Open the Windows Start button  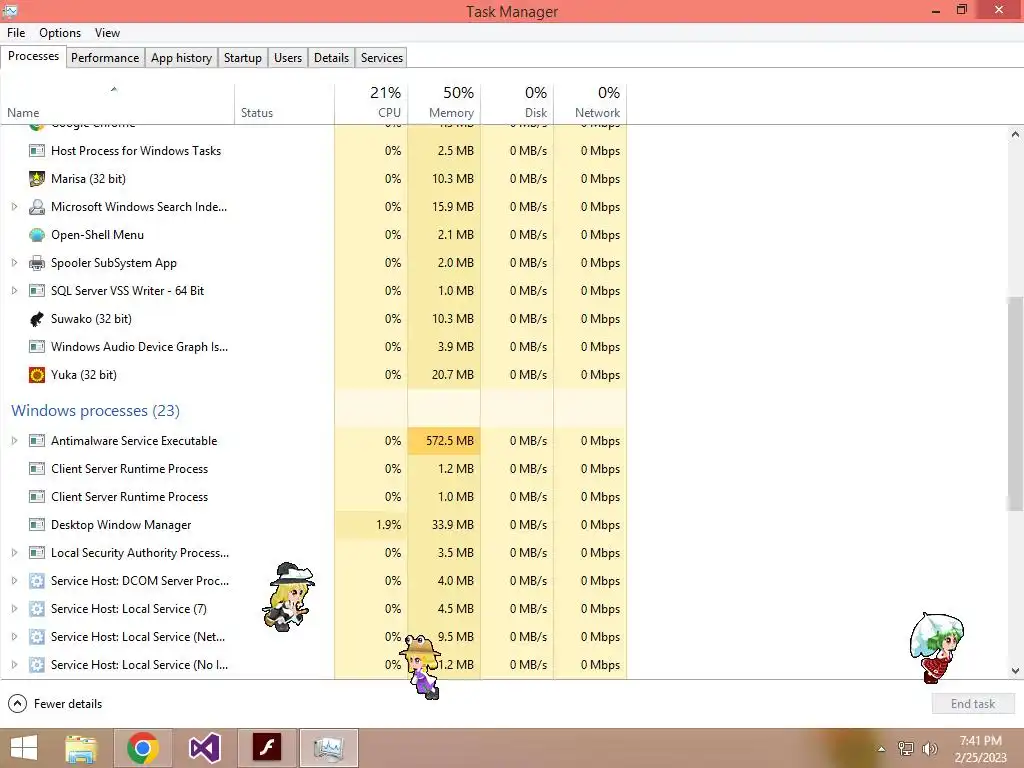coord(24,748)
